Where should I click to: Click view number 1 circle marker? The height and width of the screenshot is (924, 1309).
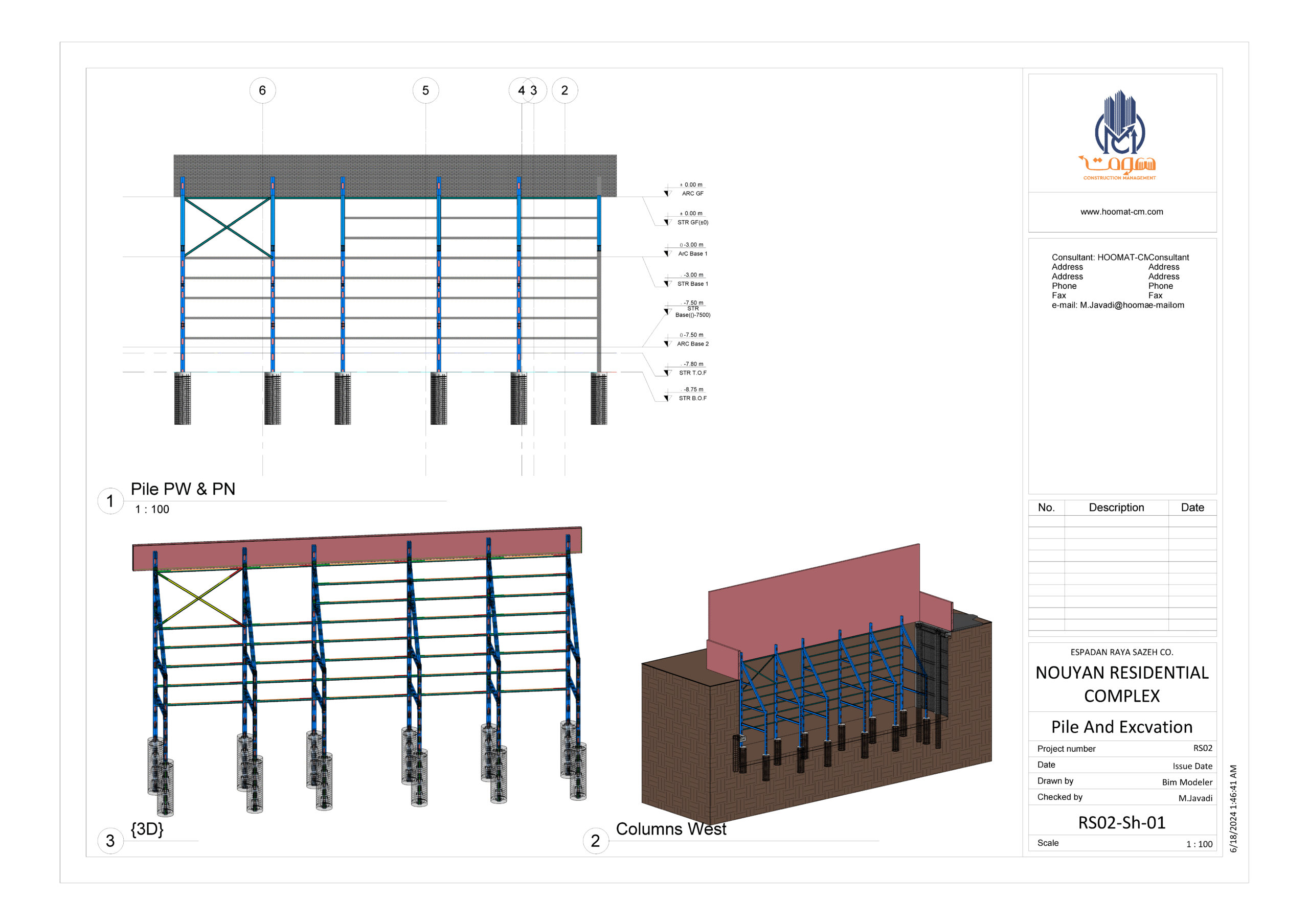pyautogui.click(x=110, y=501)
